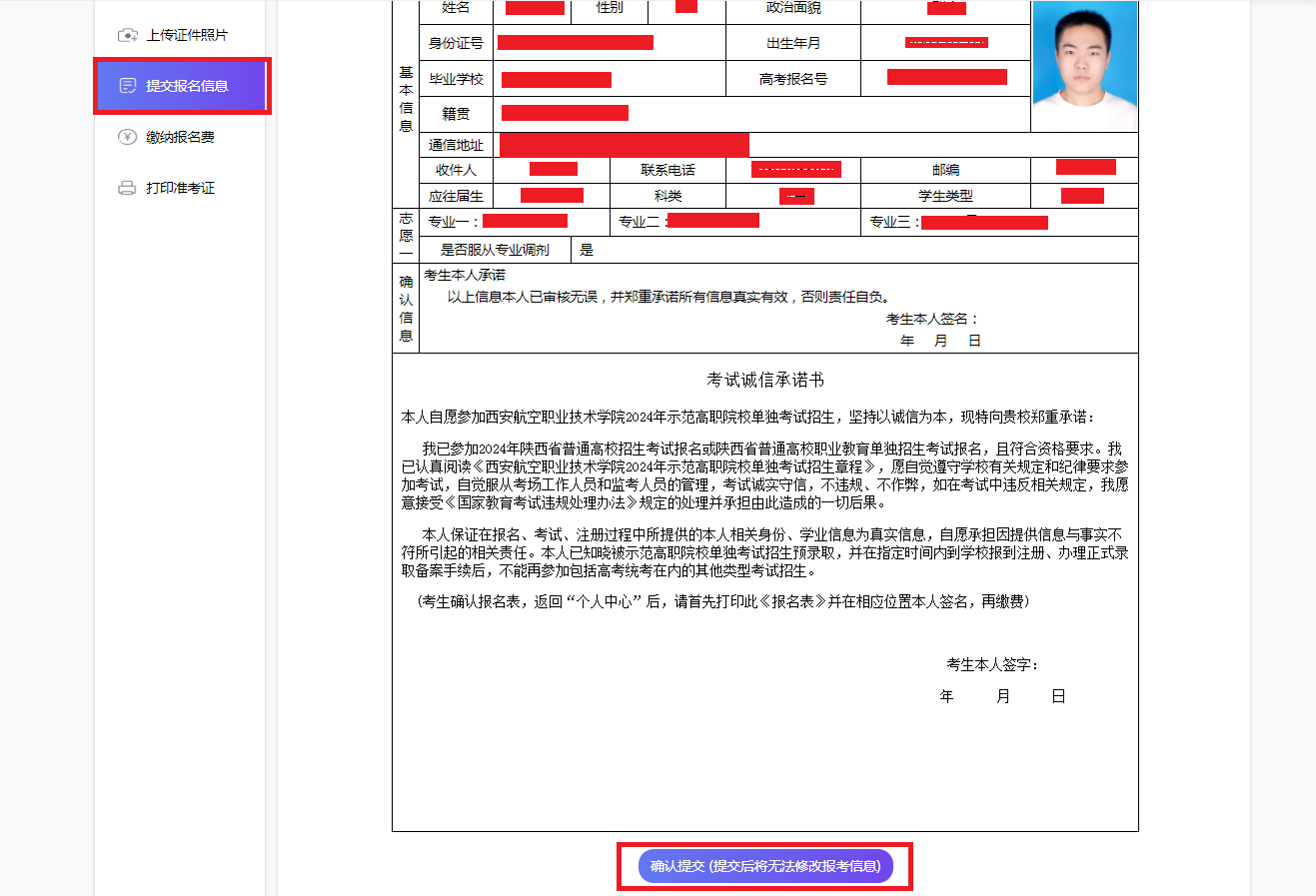Click the redacted 专业一 value
Screen dimensions: 1316x896
coord(525,222)
